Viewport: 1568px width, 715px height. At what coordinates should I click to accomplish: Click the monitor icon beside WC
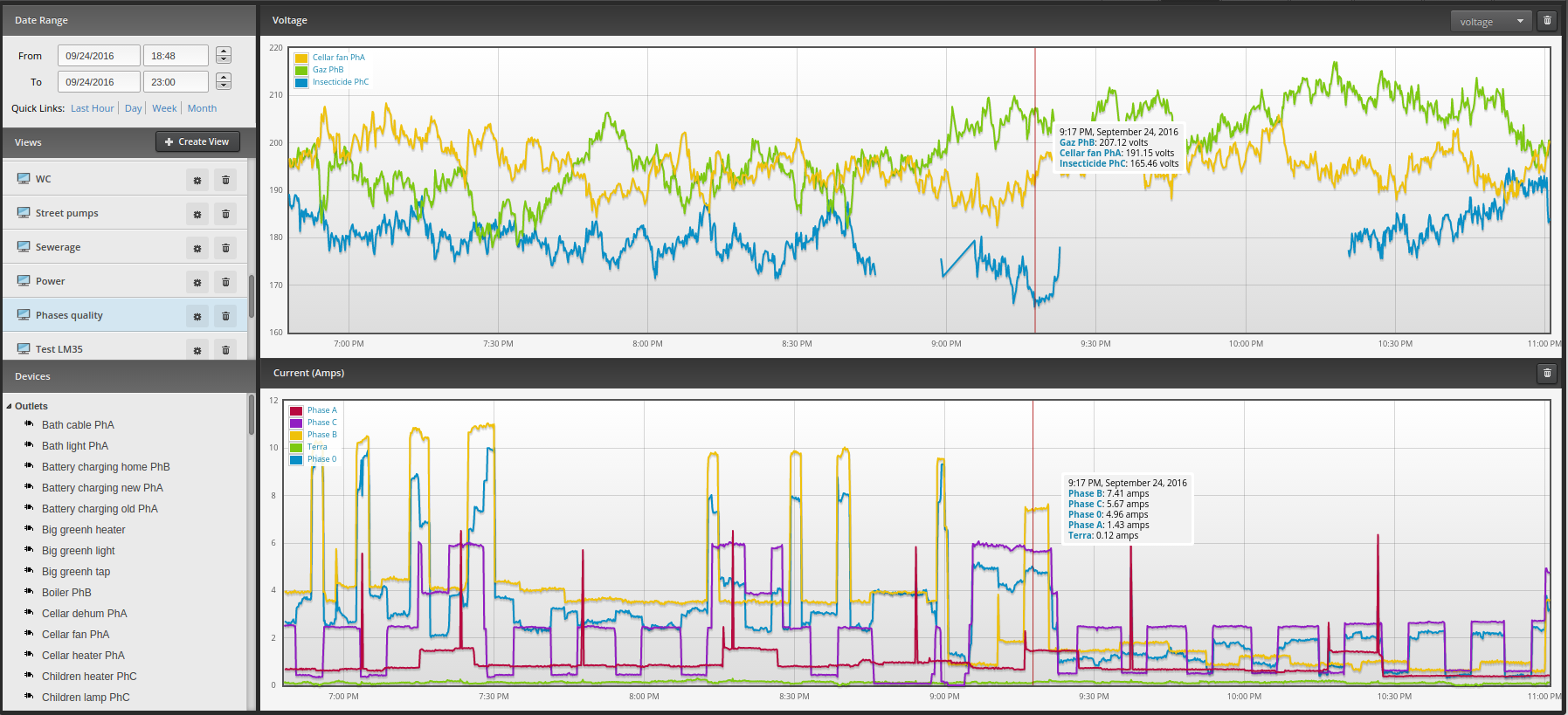pos(24,178)
